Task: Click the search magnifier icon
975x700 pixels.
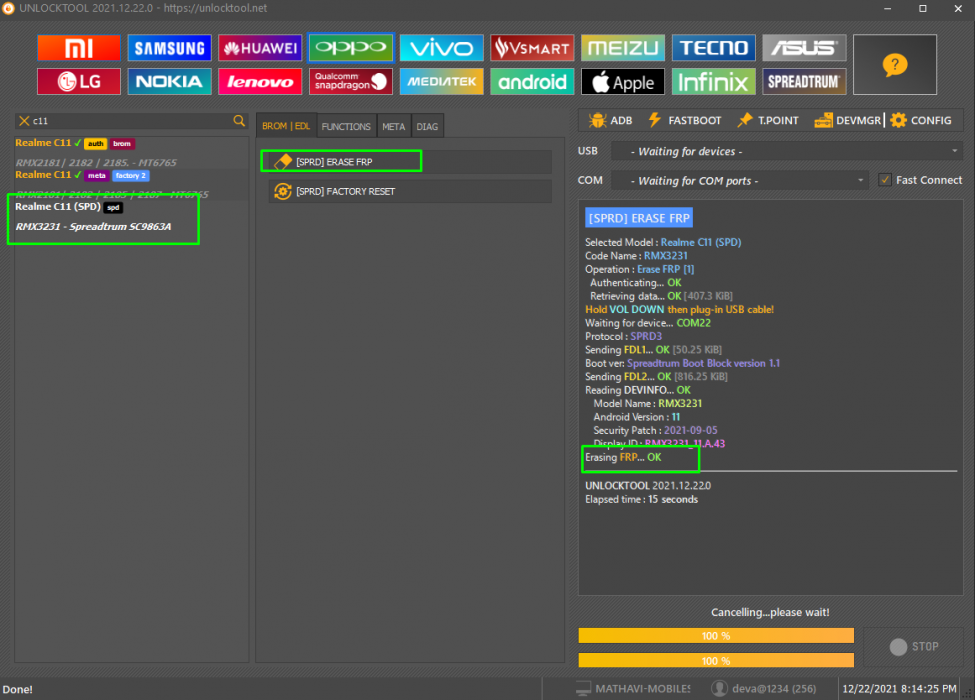Action: [x=239, y=121]
